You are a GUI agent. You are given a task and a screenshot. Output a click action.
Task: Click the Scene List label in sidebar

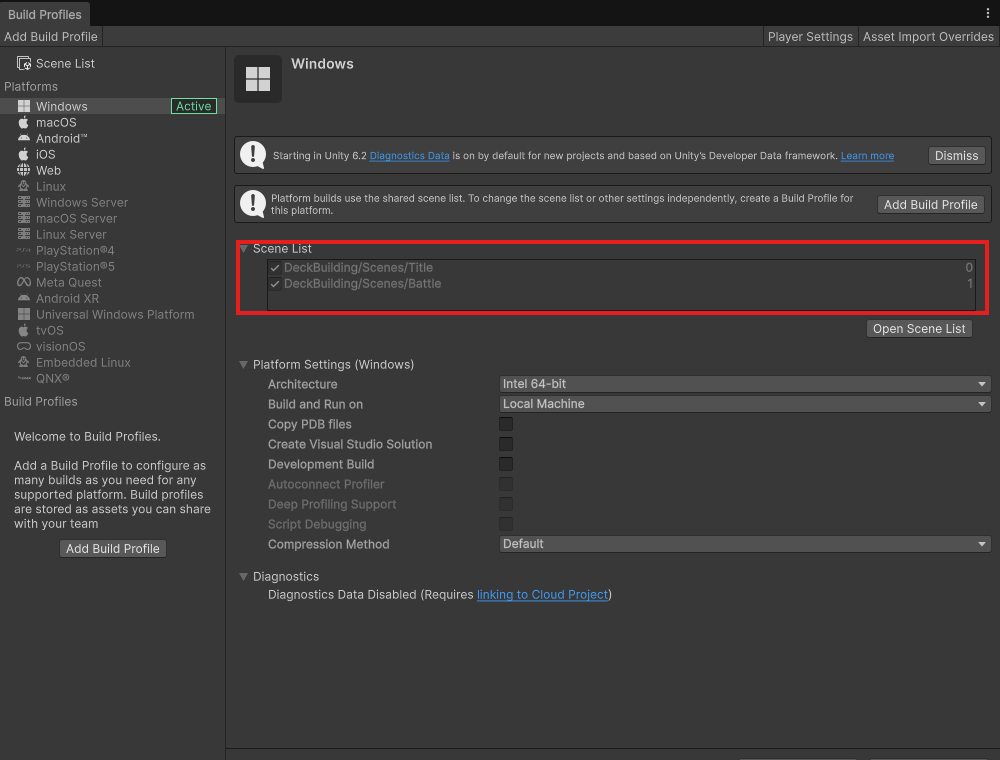[x=65, y=63]
